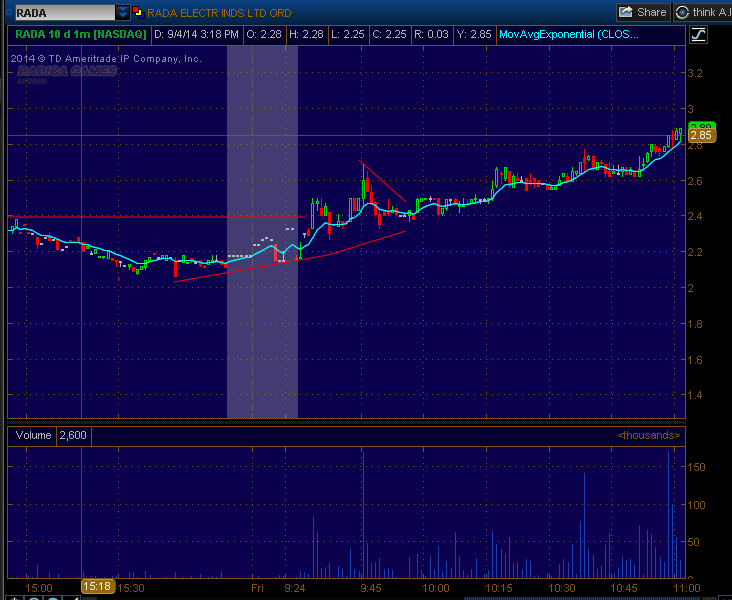Click the 15:18 time marker bubble
The width and height of the screenshot is (732, 600).
click(98, 586)
